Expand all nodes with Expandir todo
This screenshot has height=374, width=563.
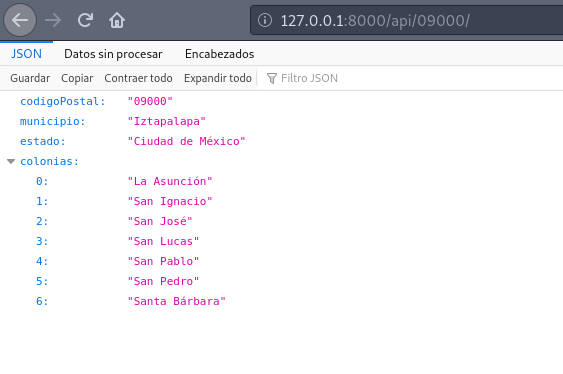(x=218, y=78)
